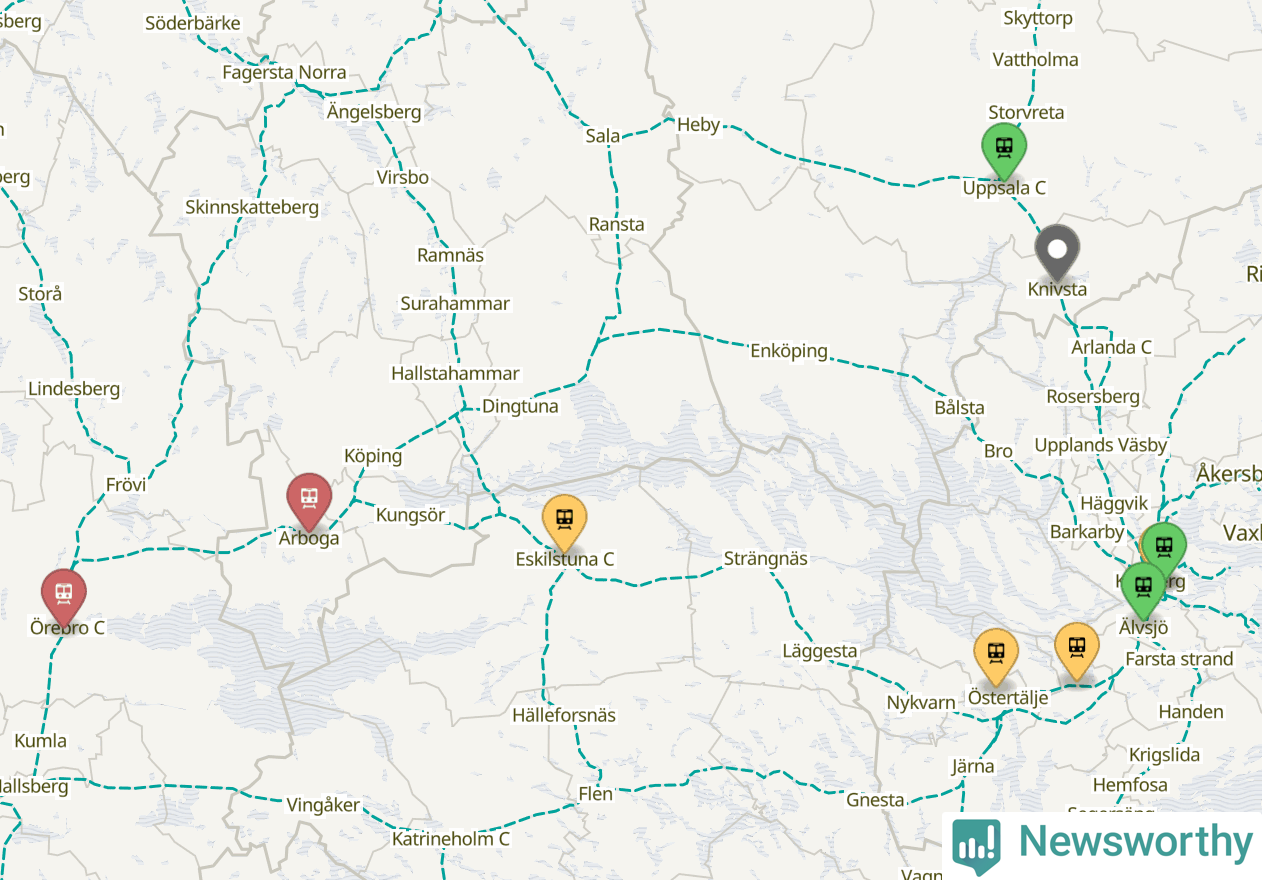Click the red Örebro C train marker

coord(64,596)
